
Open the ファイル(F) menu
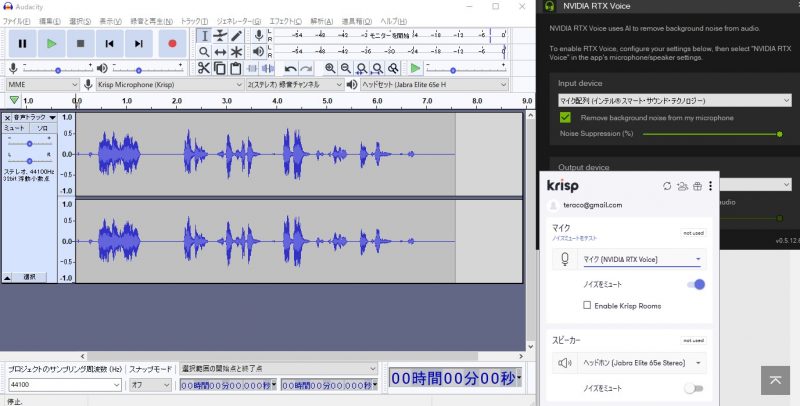[16, 21]
